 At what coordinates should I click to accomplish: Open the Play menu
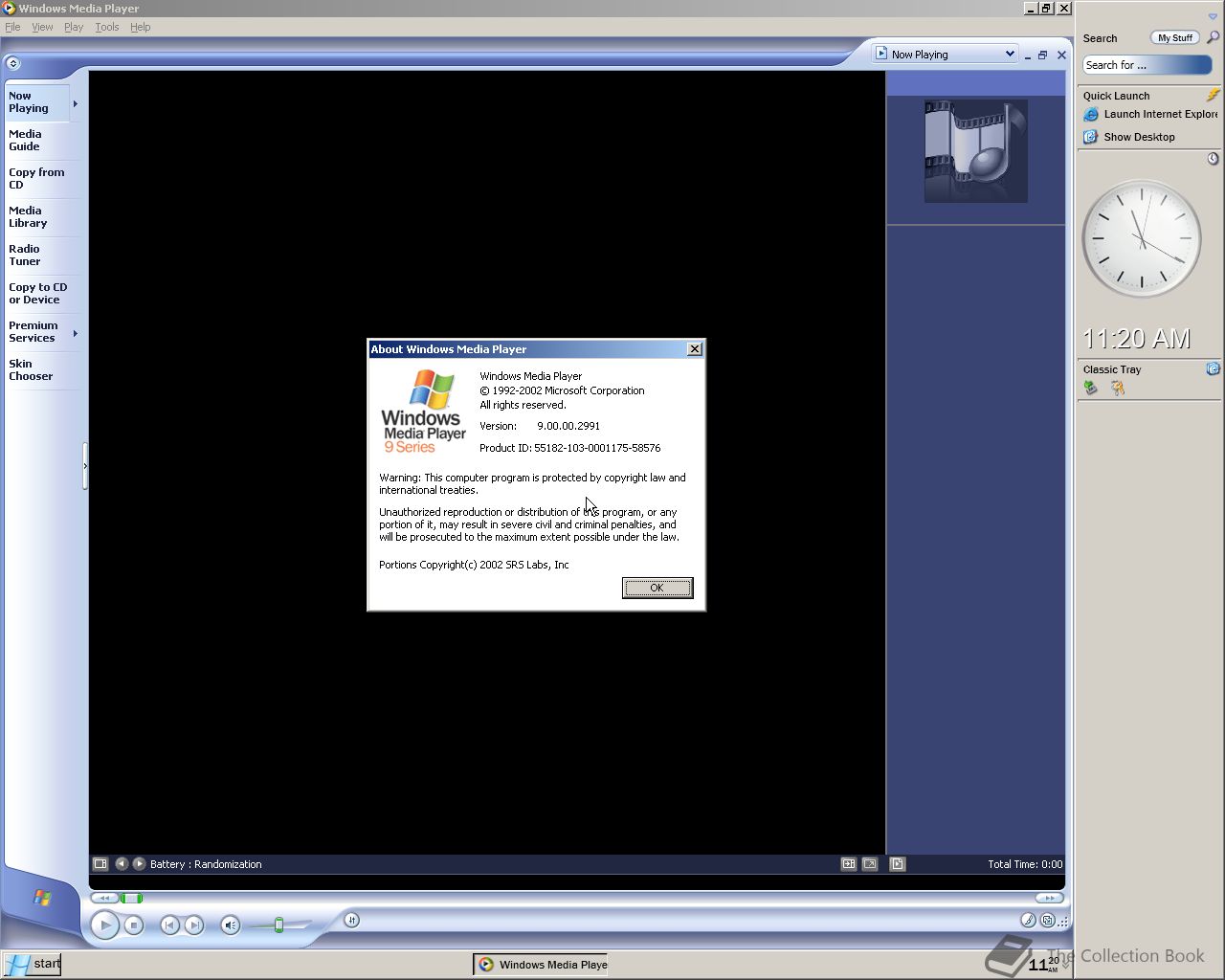point(74,27)
